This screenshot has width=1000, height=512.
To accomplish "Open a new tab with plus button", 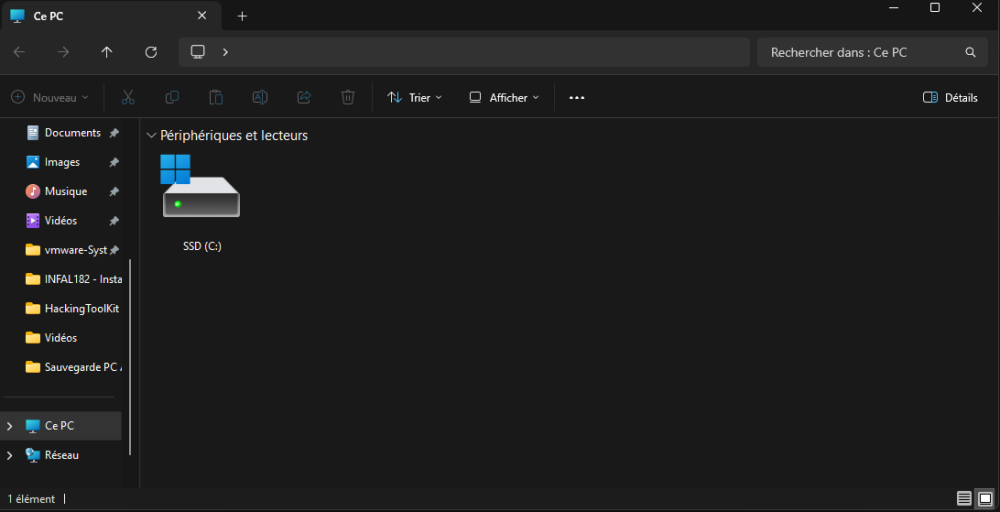I will (x=242, y=16).
